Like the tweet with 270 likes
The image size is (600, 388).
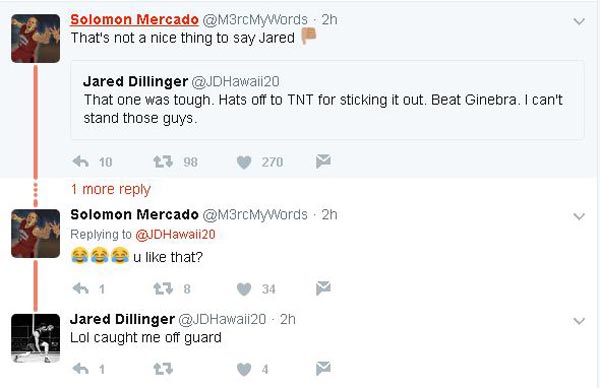pyautogui.click(x=244, y=162)
